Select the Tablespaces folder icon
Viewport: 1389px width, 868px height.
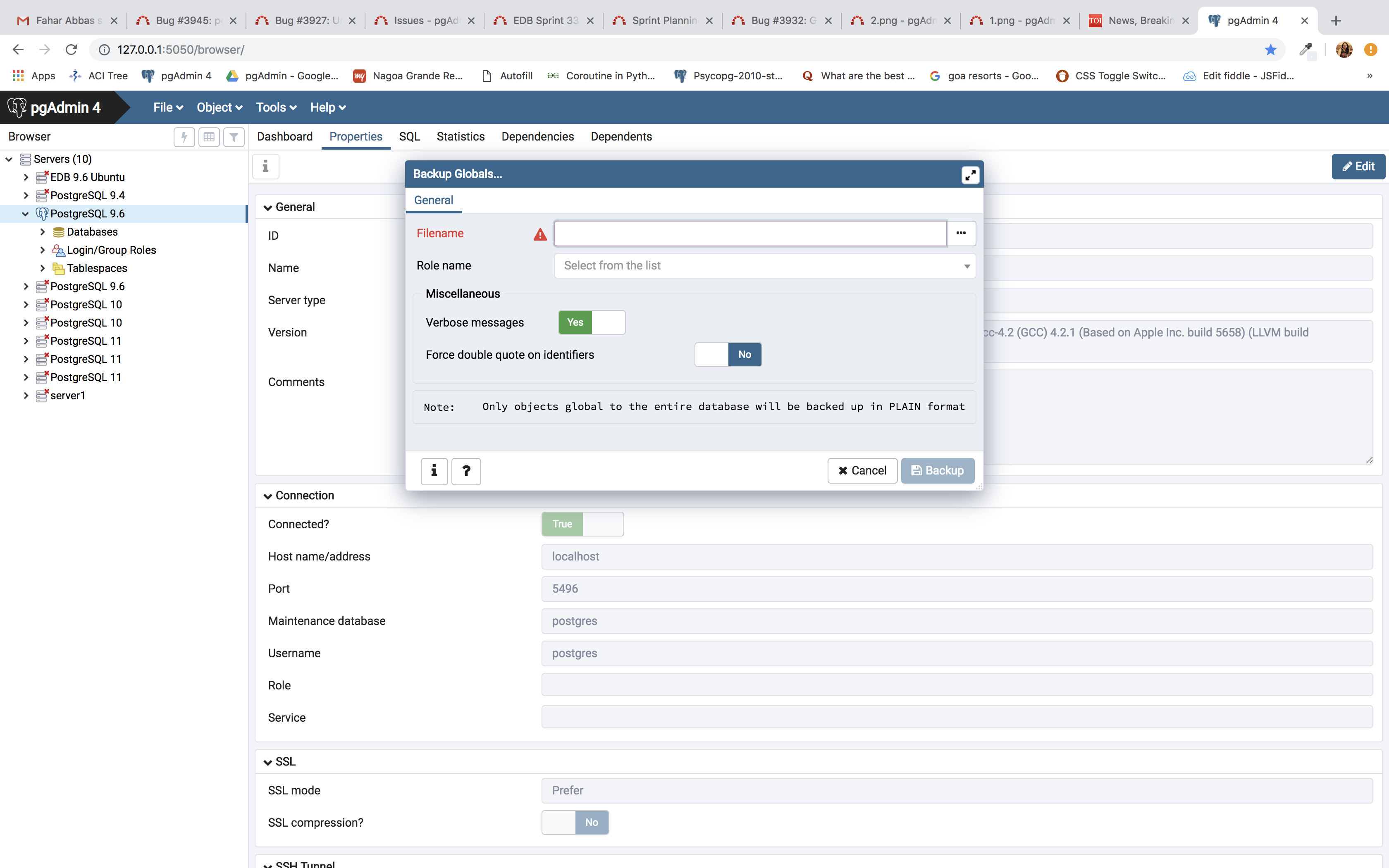[58, 269]
